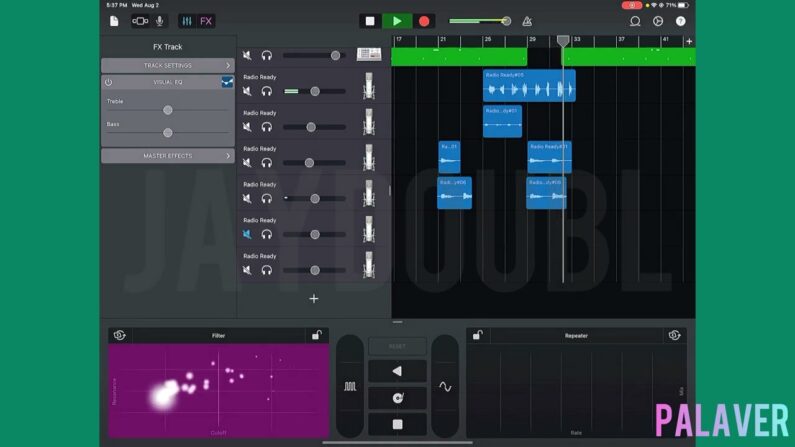This screenshot has height=447, width=795.
Task: Add a new song section at ruler end
Action: (x=689, y=41)
